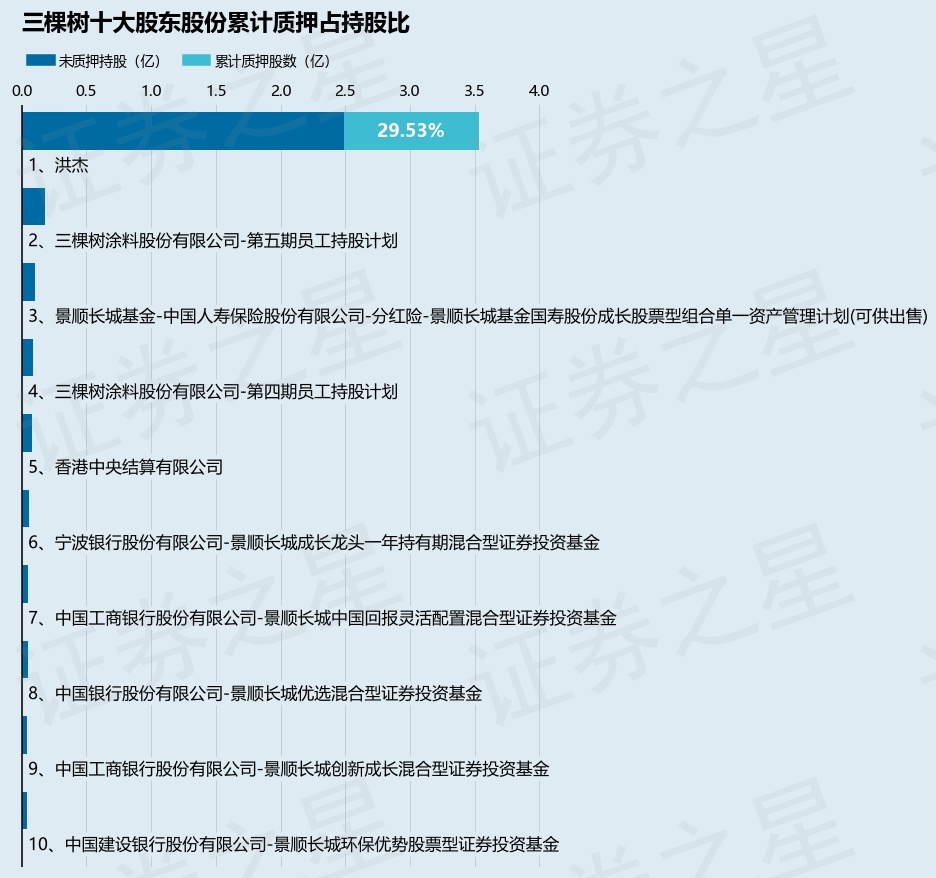The width and height of the screenshot is (936, 878).
Task: Click the dark blue unpledged bar for 洪杰
Action: click(183, 131)
